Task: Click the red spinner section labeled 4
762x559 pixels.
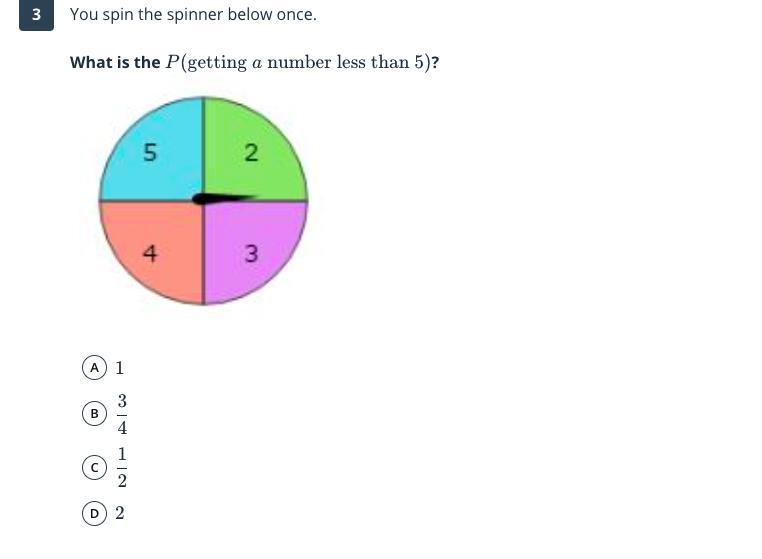Action: tap(158, 248)
